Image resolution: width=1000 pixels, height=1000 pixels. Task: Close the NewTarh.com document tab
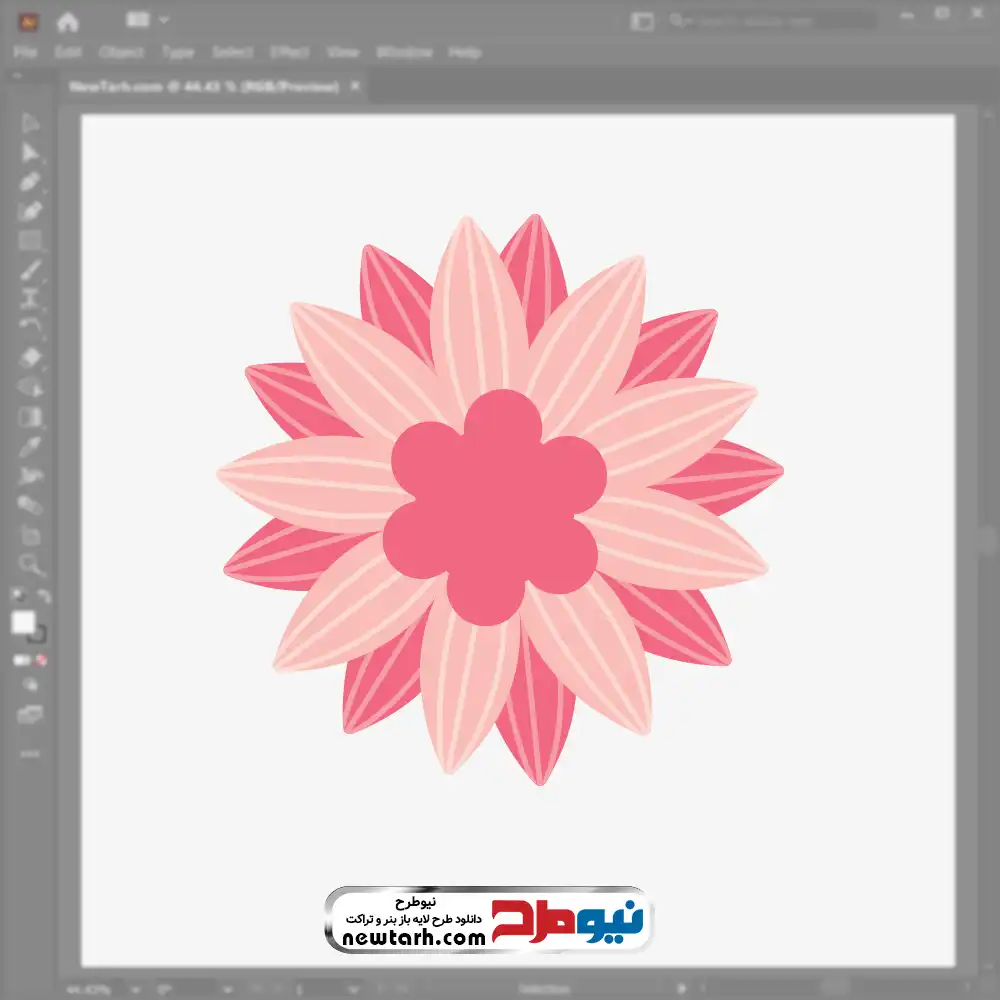[x=355, y=87]
